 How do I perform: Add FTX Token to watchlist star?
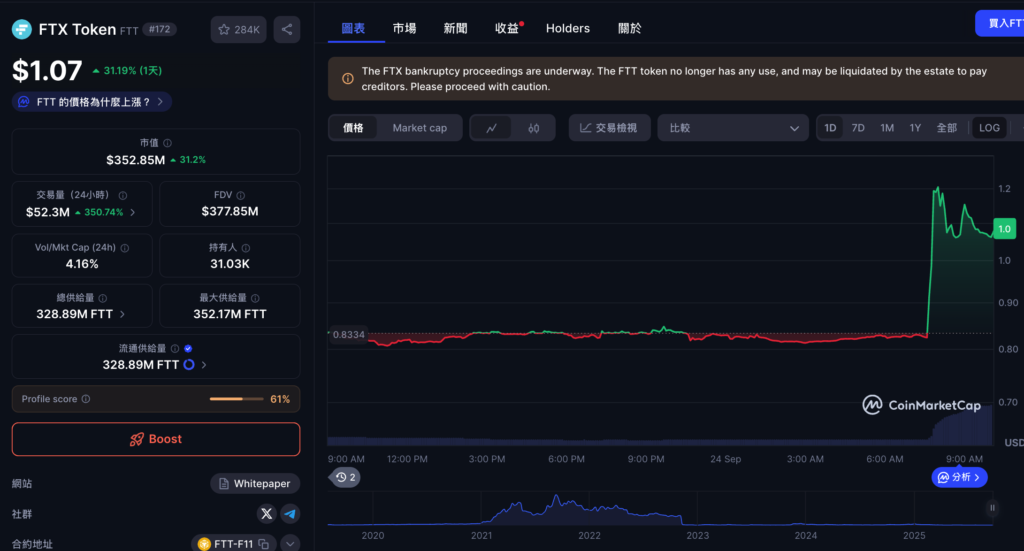coord(238,30)
